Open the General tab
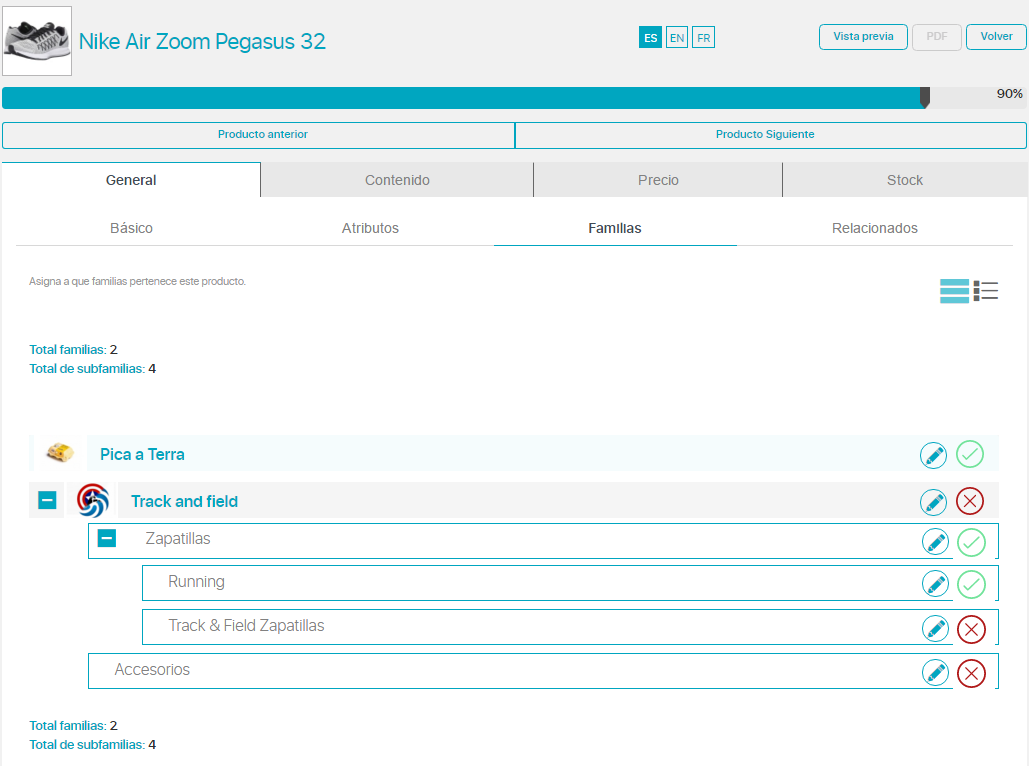This screenshot has height=766, width=1029. pos(131,180)
